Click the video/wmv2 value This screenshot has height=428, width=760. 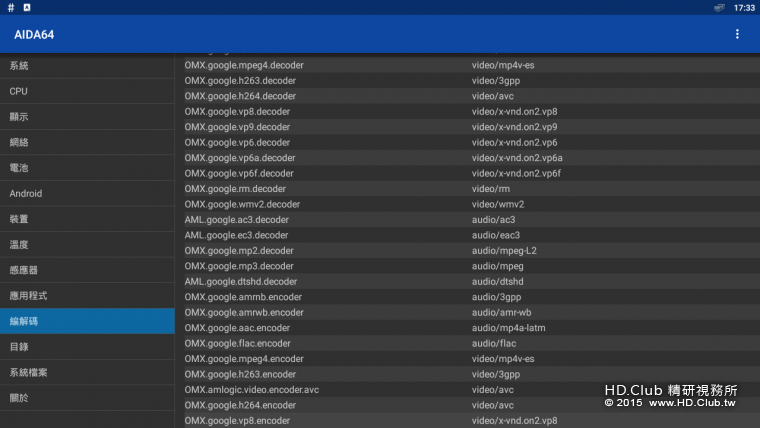point(498,204)
